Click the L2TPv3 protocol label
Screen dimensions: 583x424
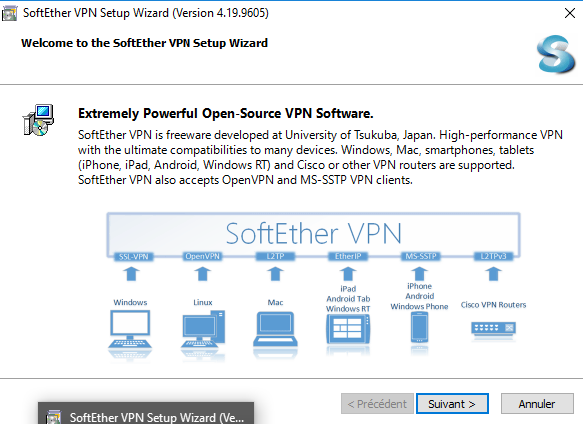(493, 256)
